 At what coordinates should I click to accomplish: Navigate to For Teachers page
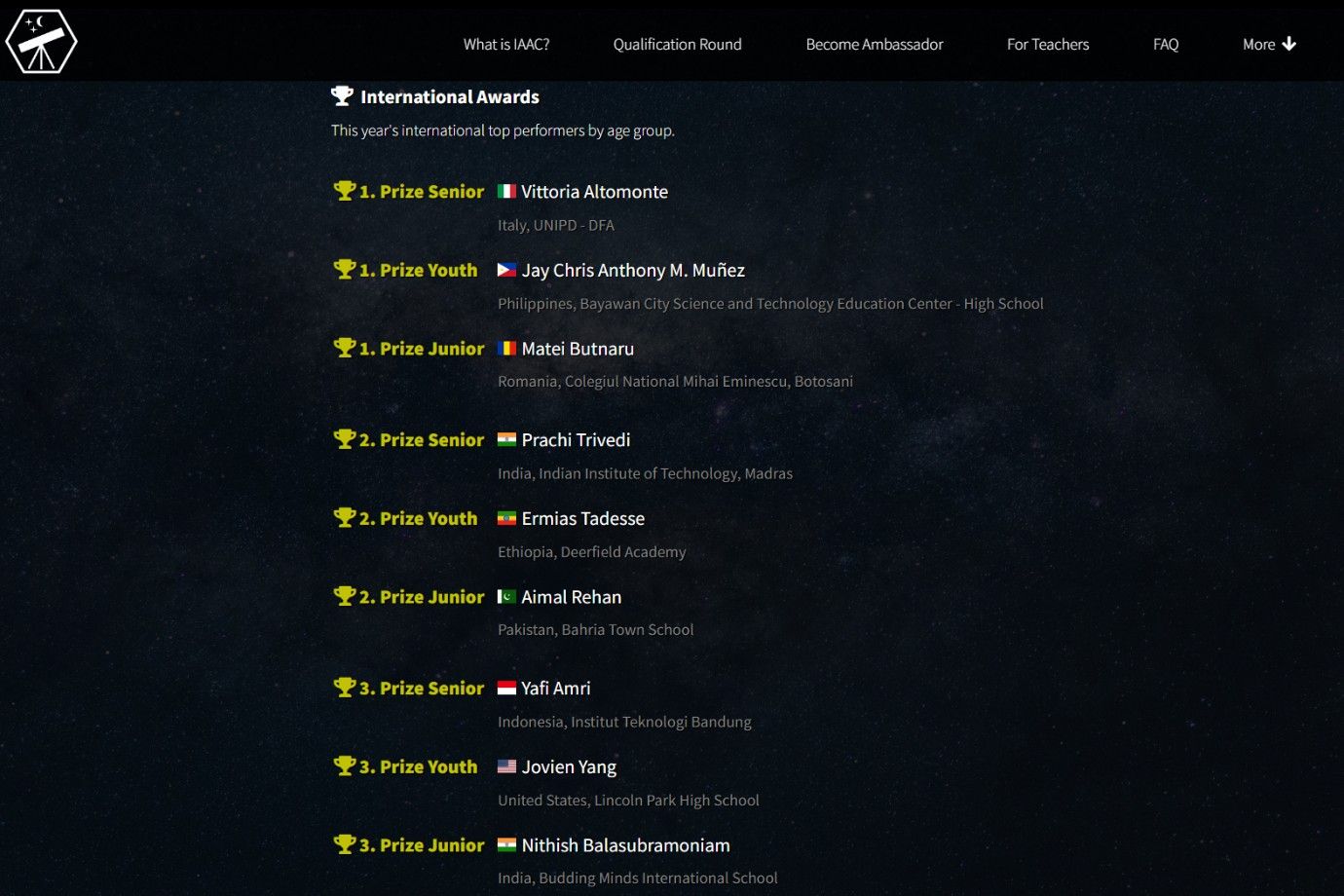click(1047, 44)
